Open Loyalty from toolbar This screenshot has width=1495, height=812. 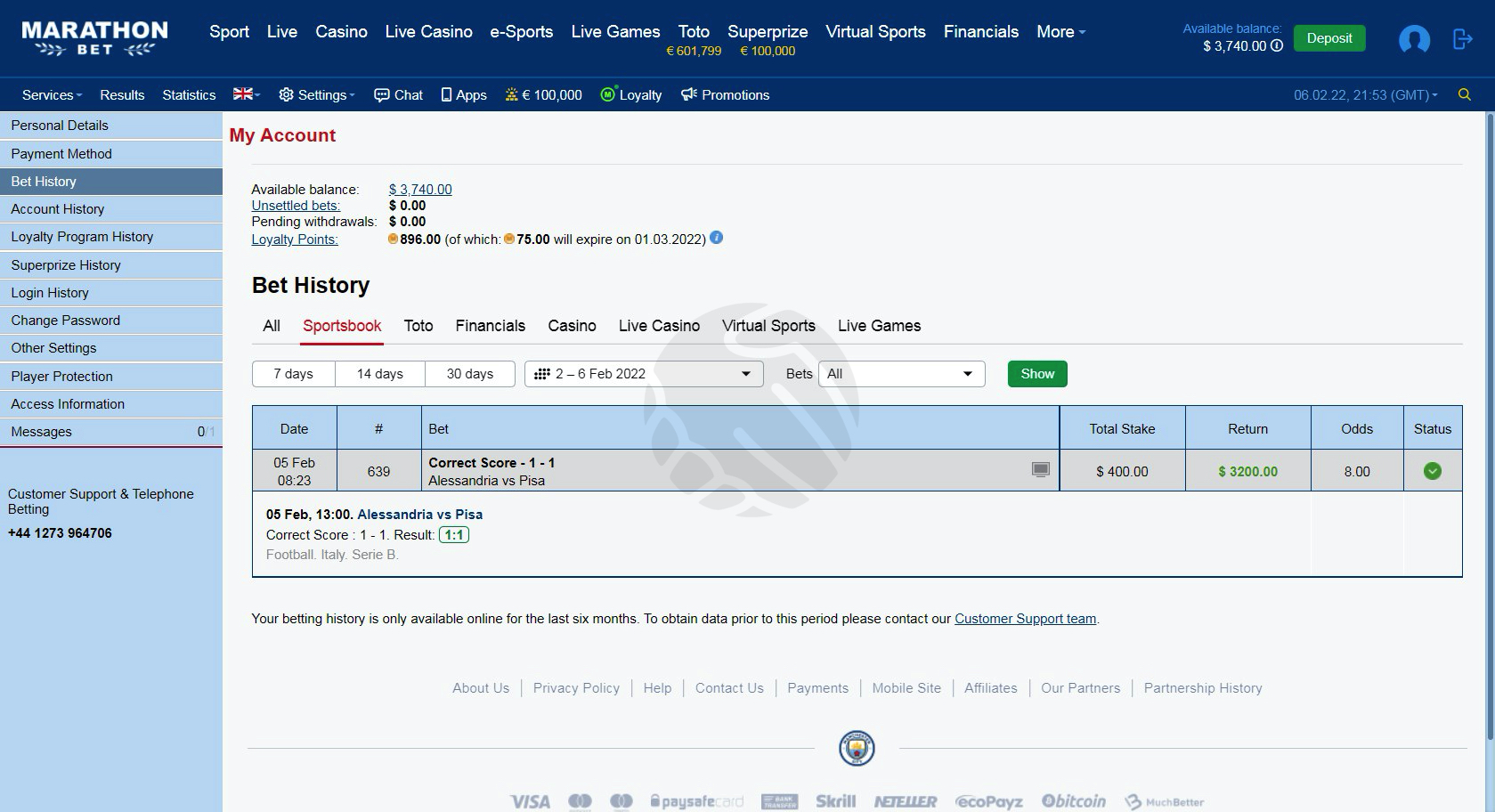(631, 94)
